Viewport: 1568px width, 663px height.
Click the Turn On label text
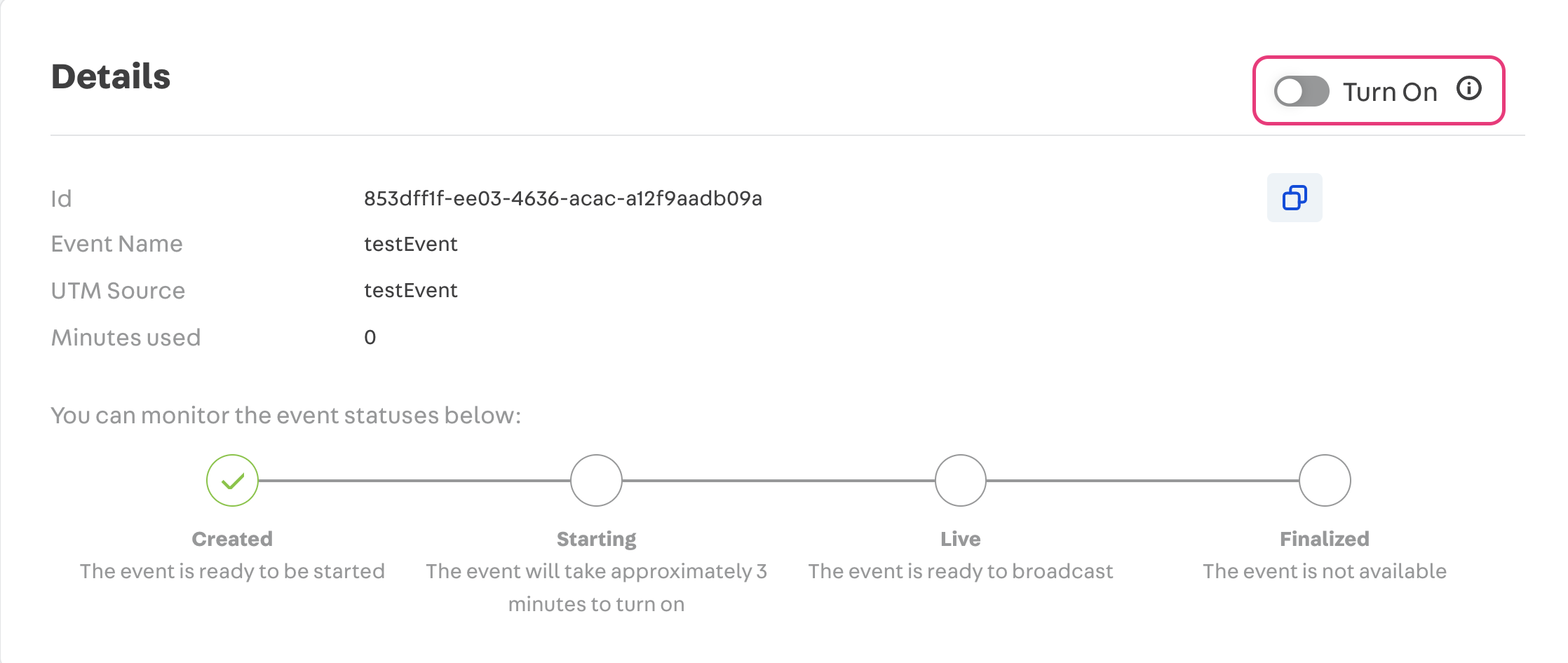pos(1390,92)
